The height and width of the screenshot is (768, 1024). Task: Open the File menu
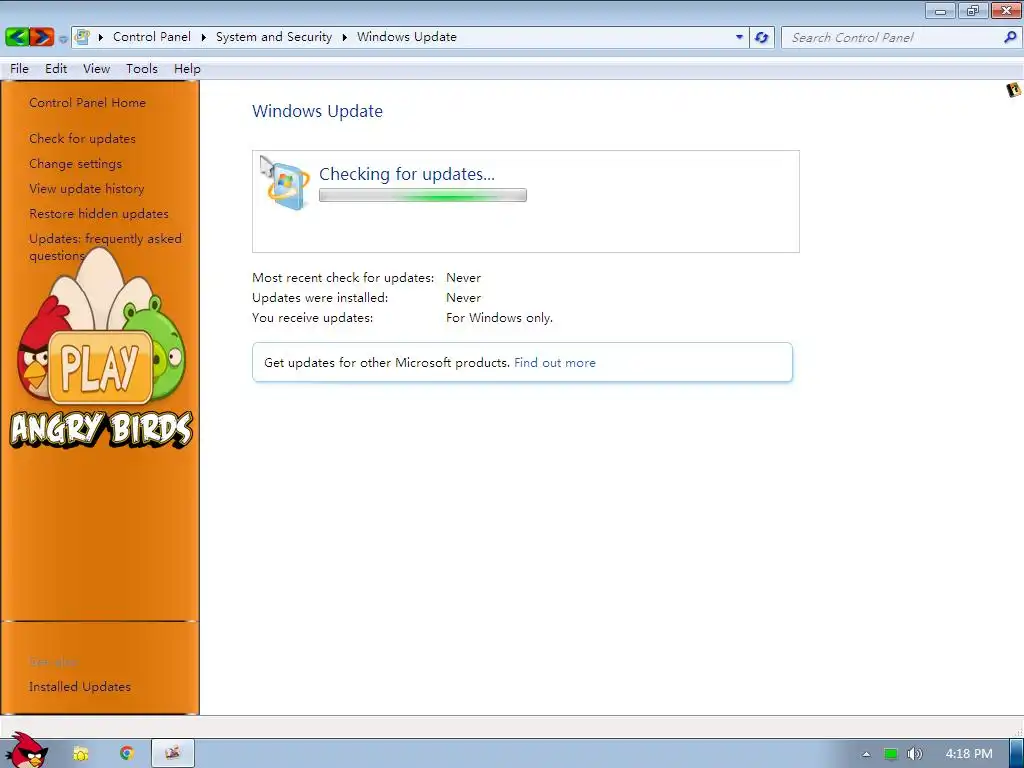tap(19, 69)
